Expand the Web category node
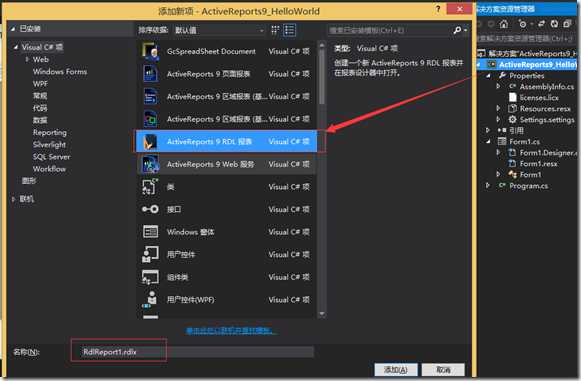The height and width of the screenshot is (381, 581). pyautogui.click(x=27, y=59)
